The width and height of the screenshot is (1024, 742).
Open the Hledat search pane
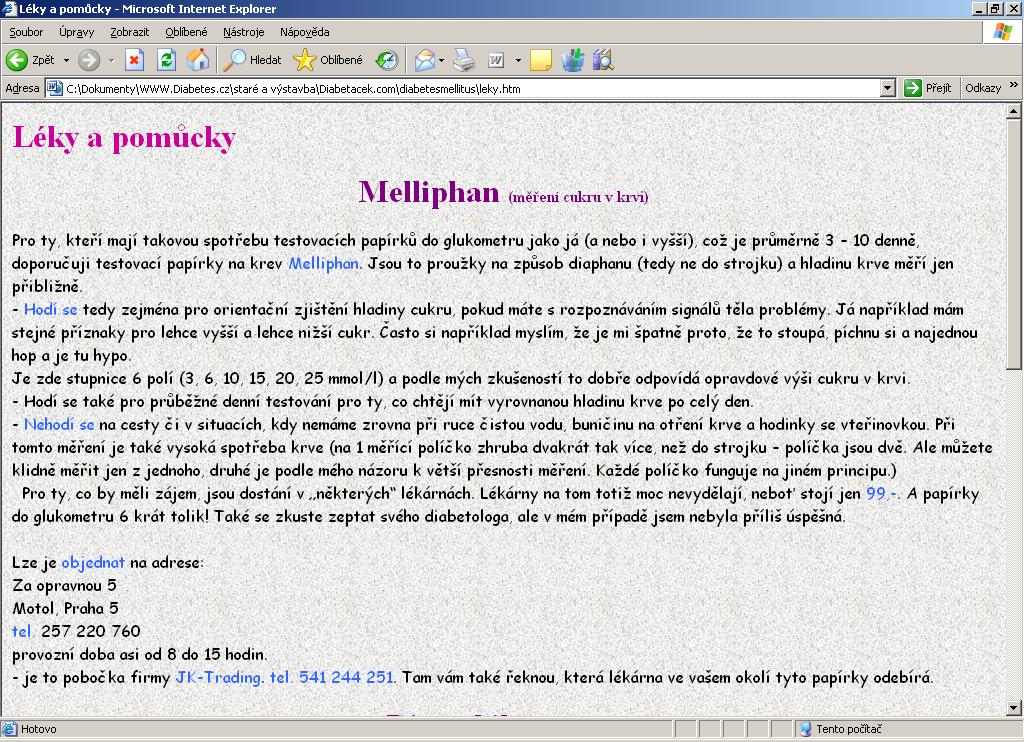252,60
